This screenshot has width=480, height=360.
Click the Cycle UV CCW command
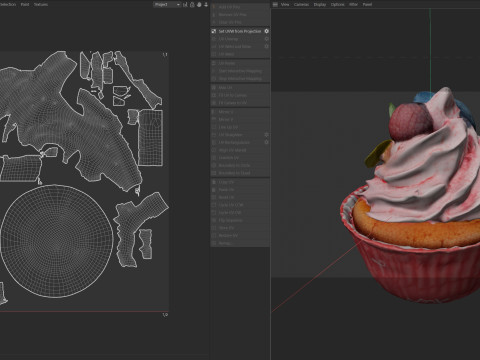pos(240,205)
